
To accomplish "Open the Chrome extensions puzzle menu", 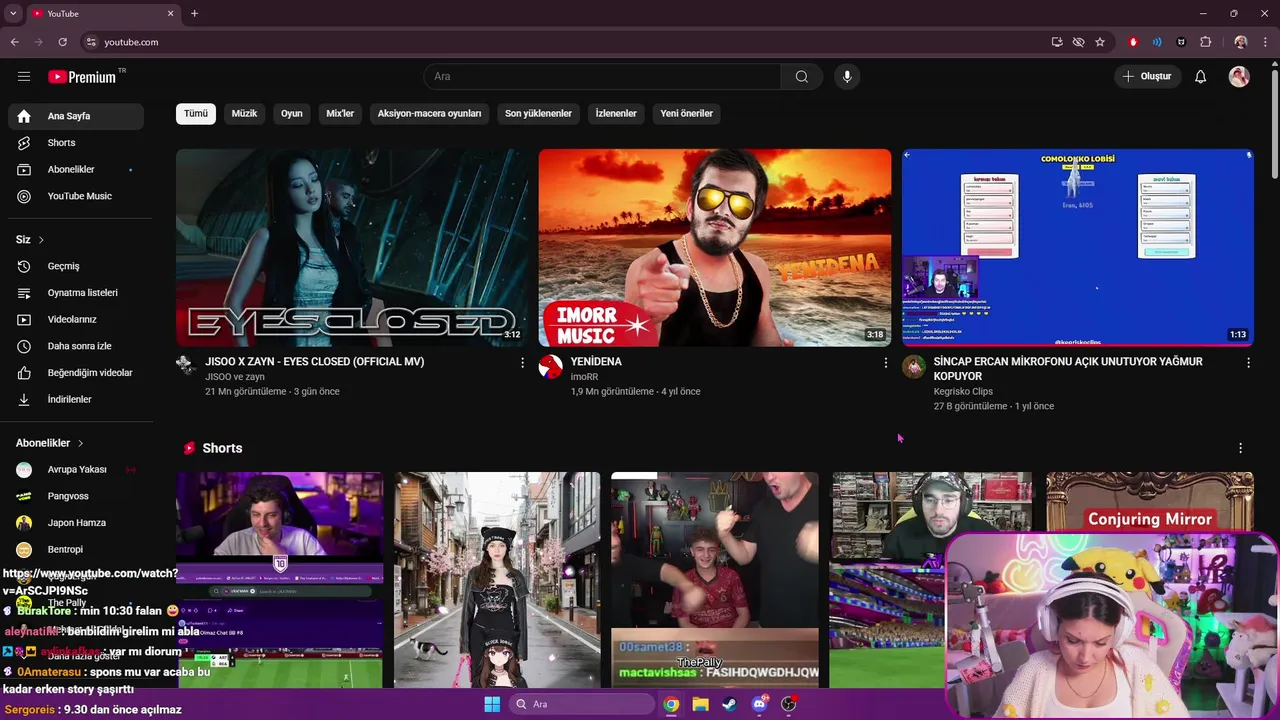I will coord(1205,42).
